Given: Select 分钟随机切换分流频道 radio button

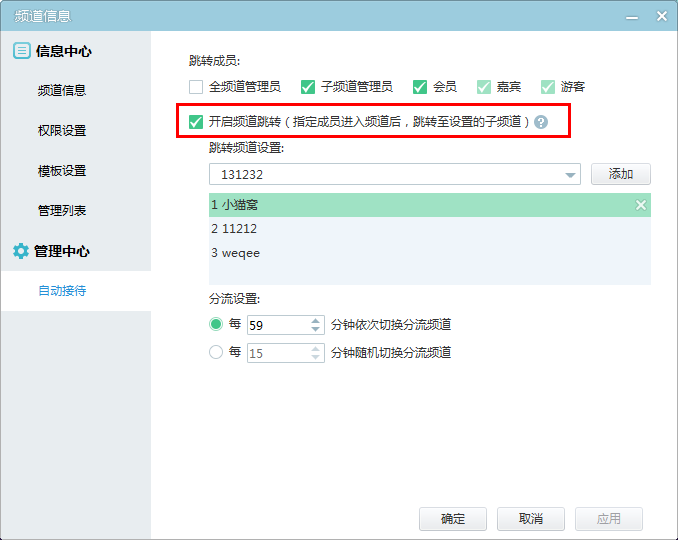Looking at the screenshot, I should pyautogui.click(x=216, y=352).
